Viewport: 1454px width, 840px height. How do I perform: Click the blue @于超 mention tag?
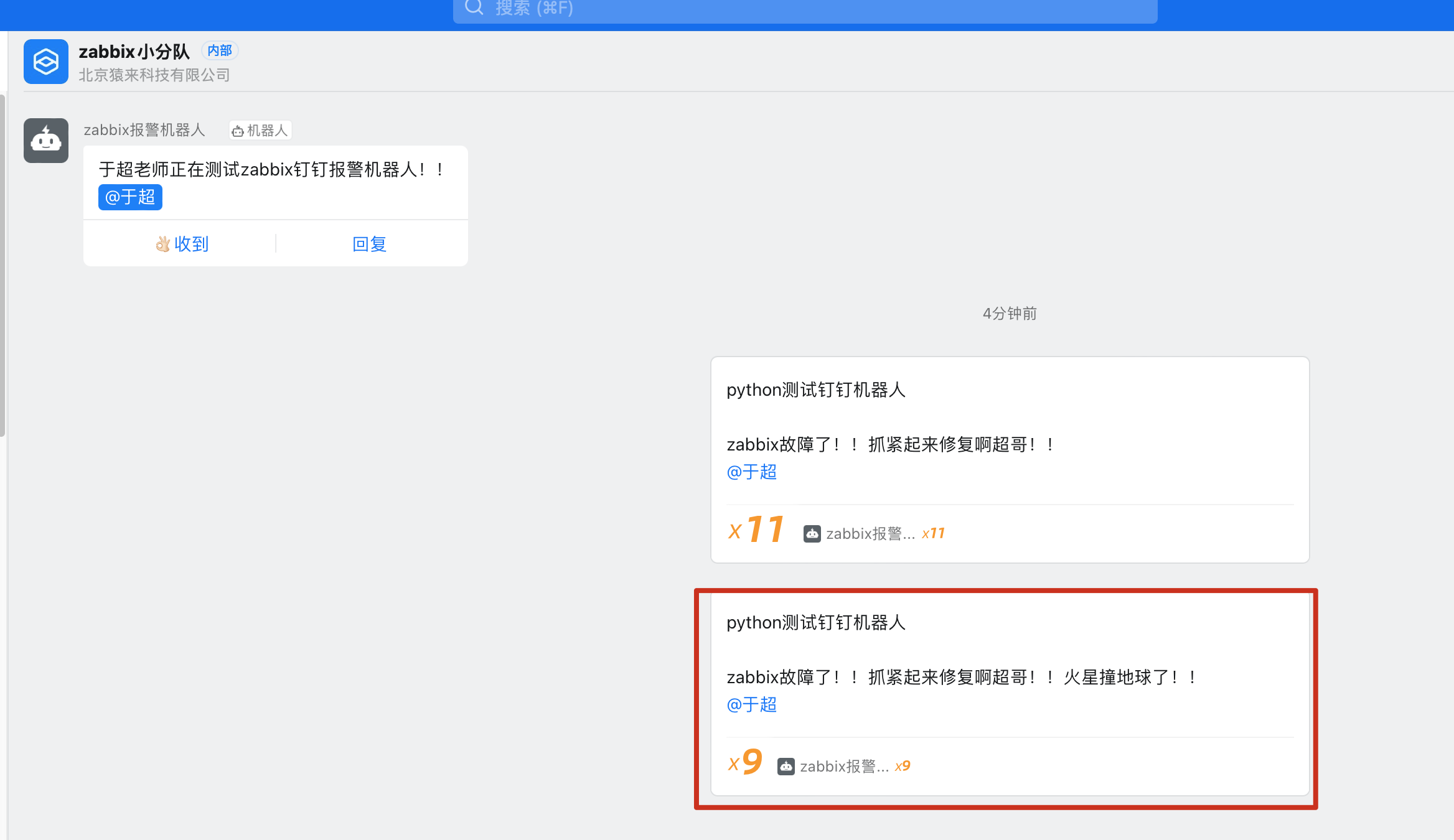pyautogui.click(x=130, y=197)
